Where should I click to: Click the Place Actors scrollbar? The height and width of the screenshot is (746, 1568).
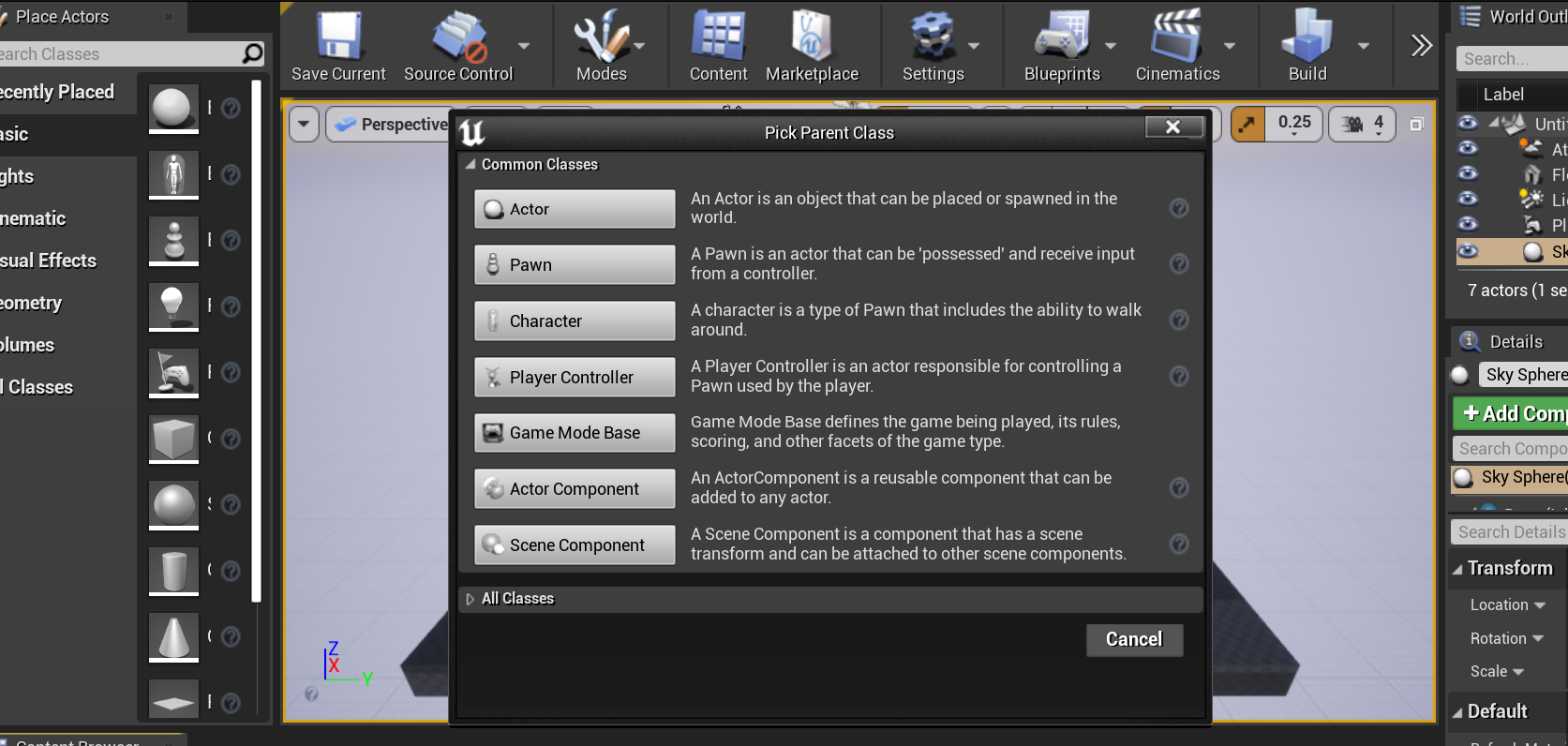click(x=257, y=340)
